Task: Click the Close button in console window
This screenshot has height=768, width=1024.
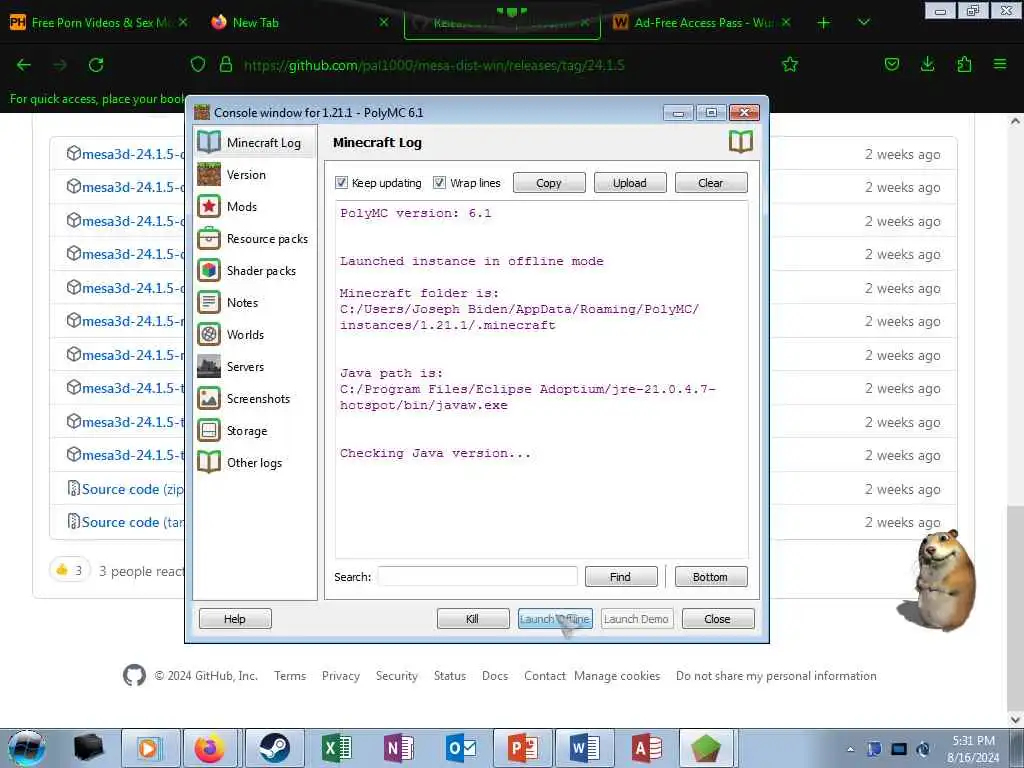Action: pyautogui.click(x=718, y=618)
